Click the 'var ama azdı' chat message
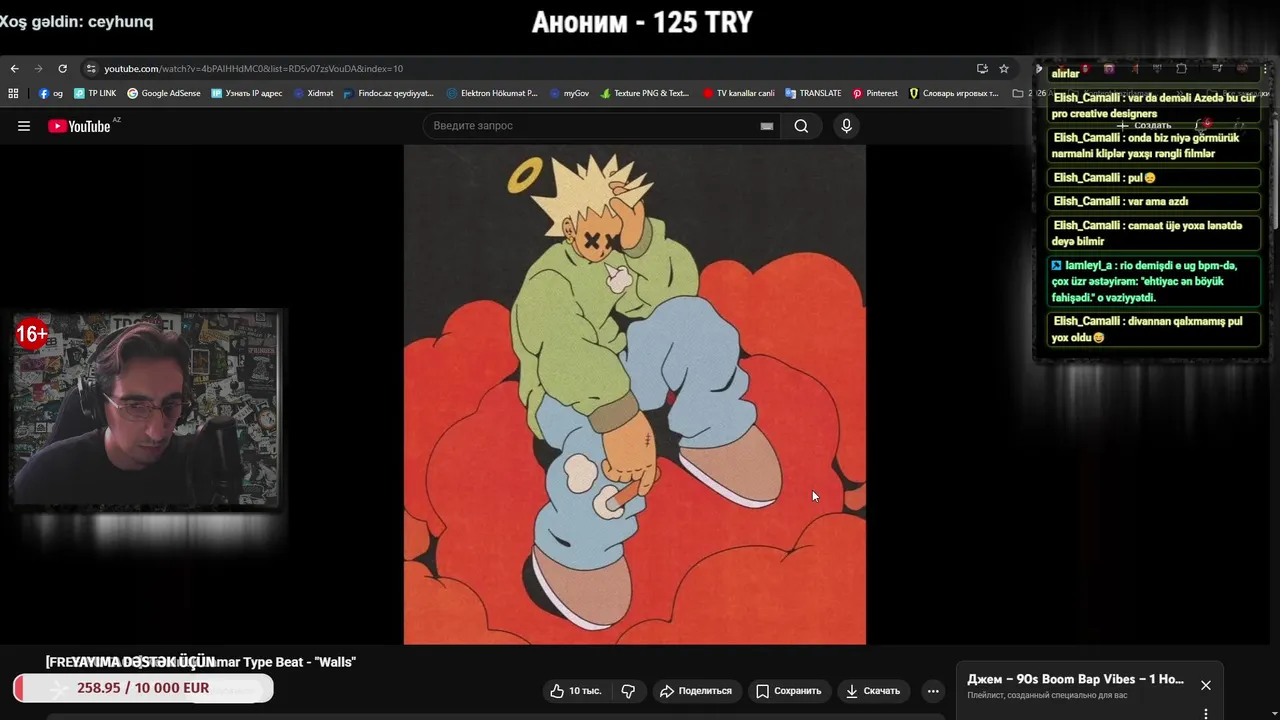Viewport: 1280px width, 720px height. pyautogui.click(x=1155, y=201)
